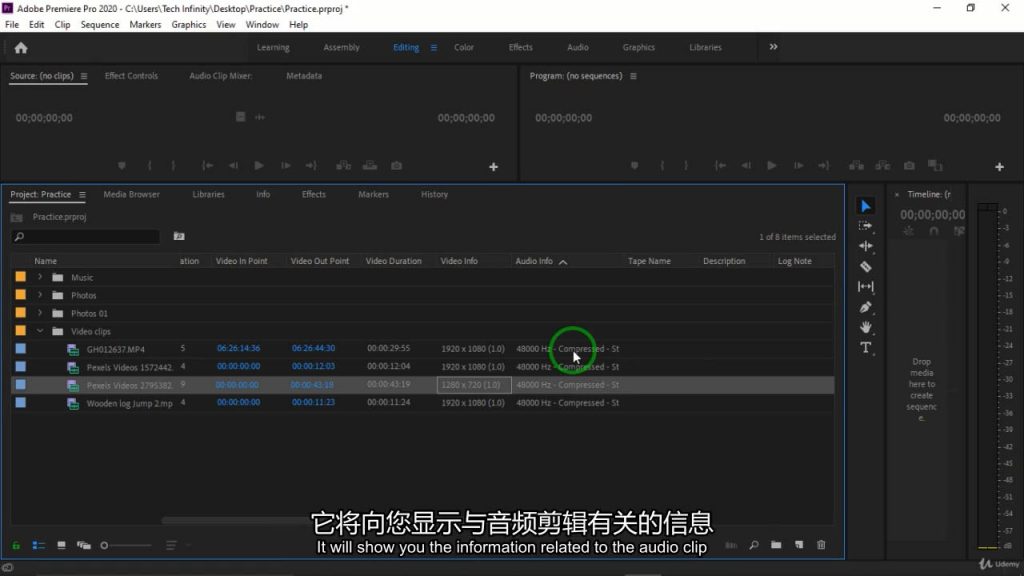Viewport: 1024px width, 576px height.
Task: Select the Slip tool
Action: [x=865, y=287]
